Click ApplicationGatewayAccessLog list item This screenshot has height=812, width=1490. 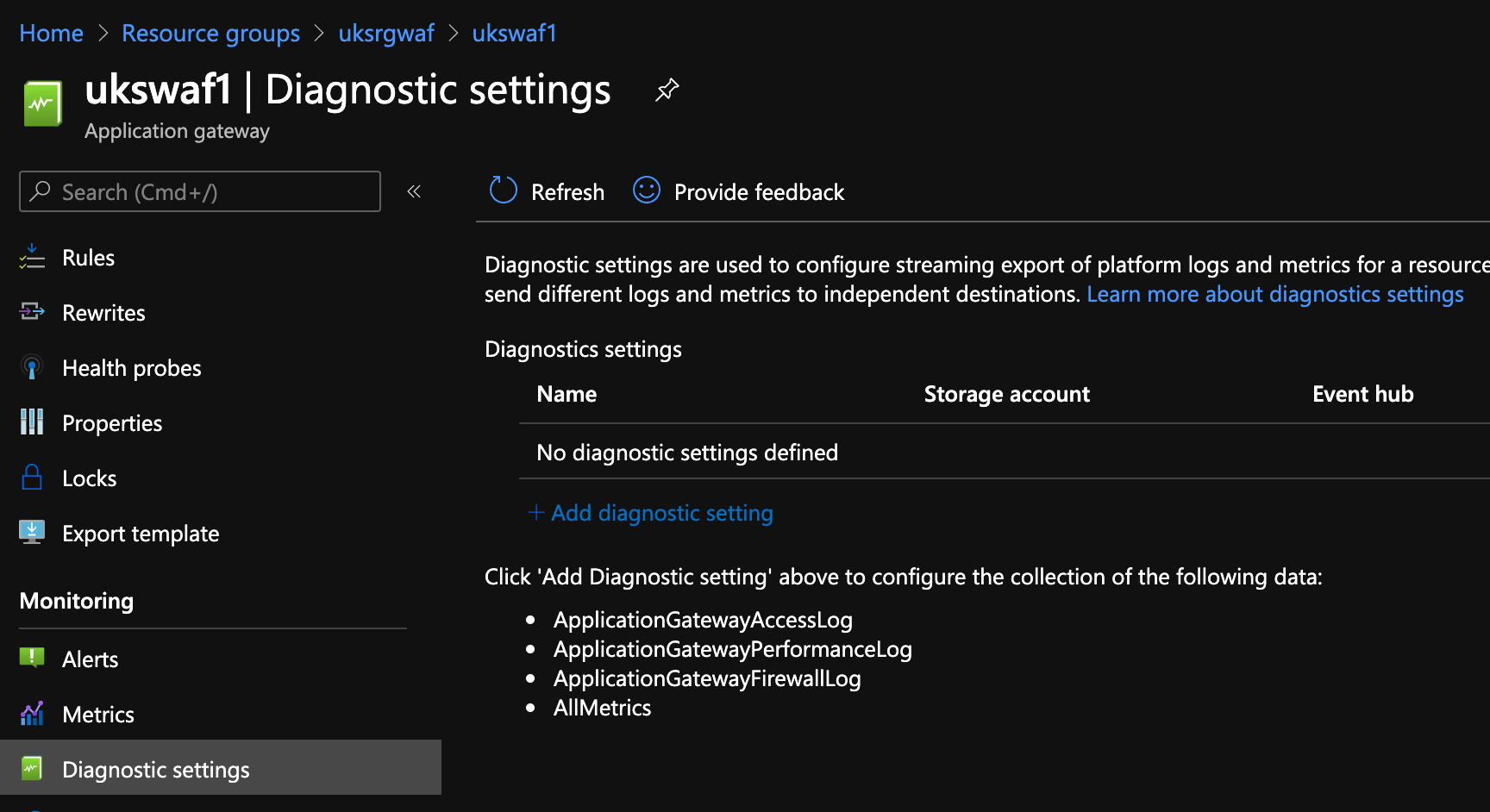[703, 620]
